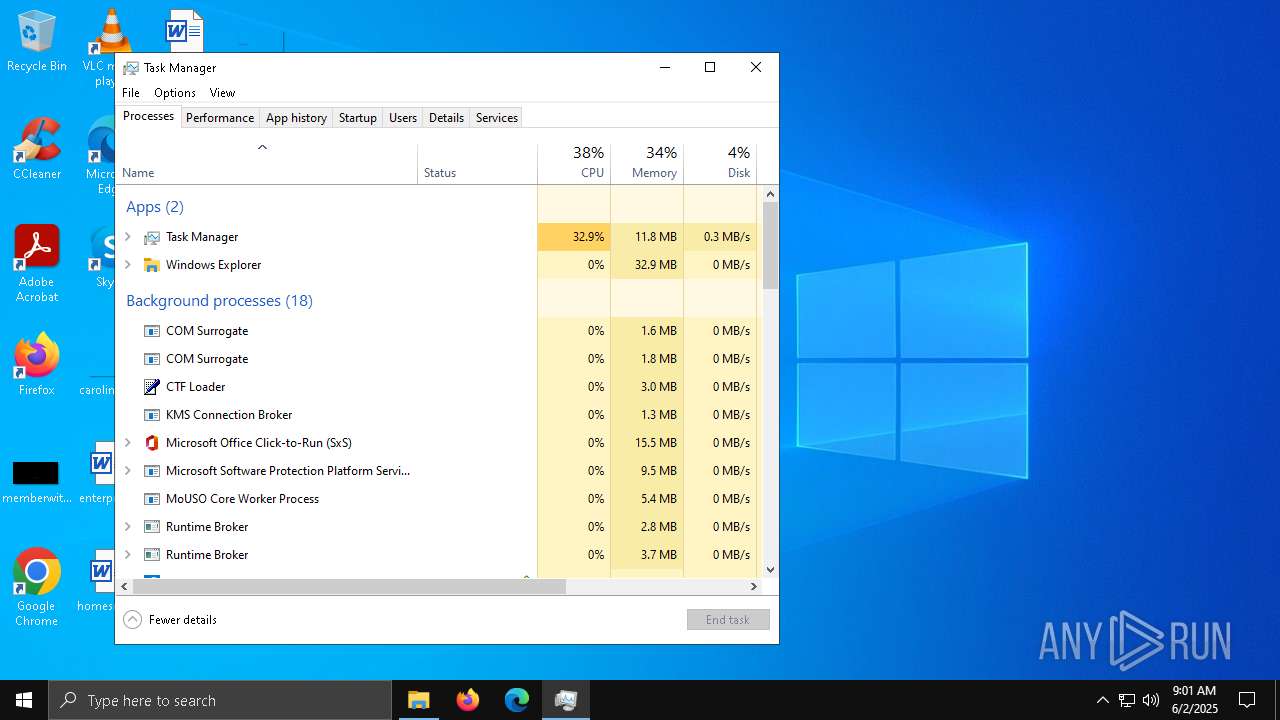Switch to the Users tab
The width and height of the screenshot is (1280, 720).
(x=403, y=118)
